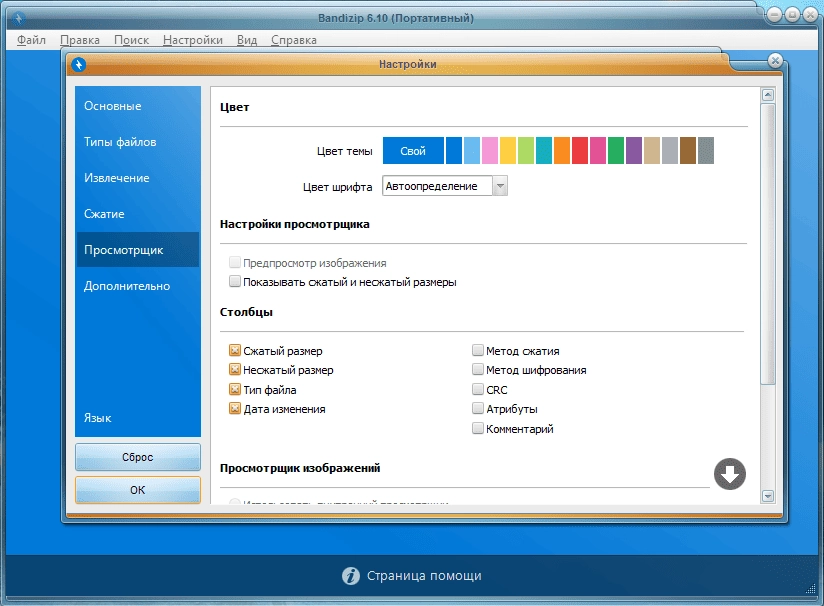Pick the magenta theme color swatch
Screen dimensions: 824x606
[598, 151]
